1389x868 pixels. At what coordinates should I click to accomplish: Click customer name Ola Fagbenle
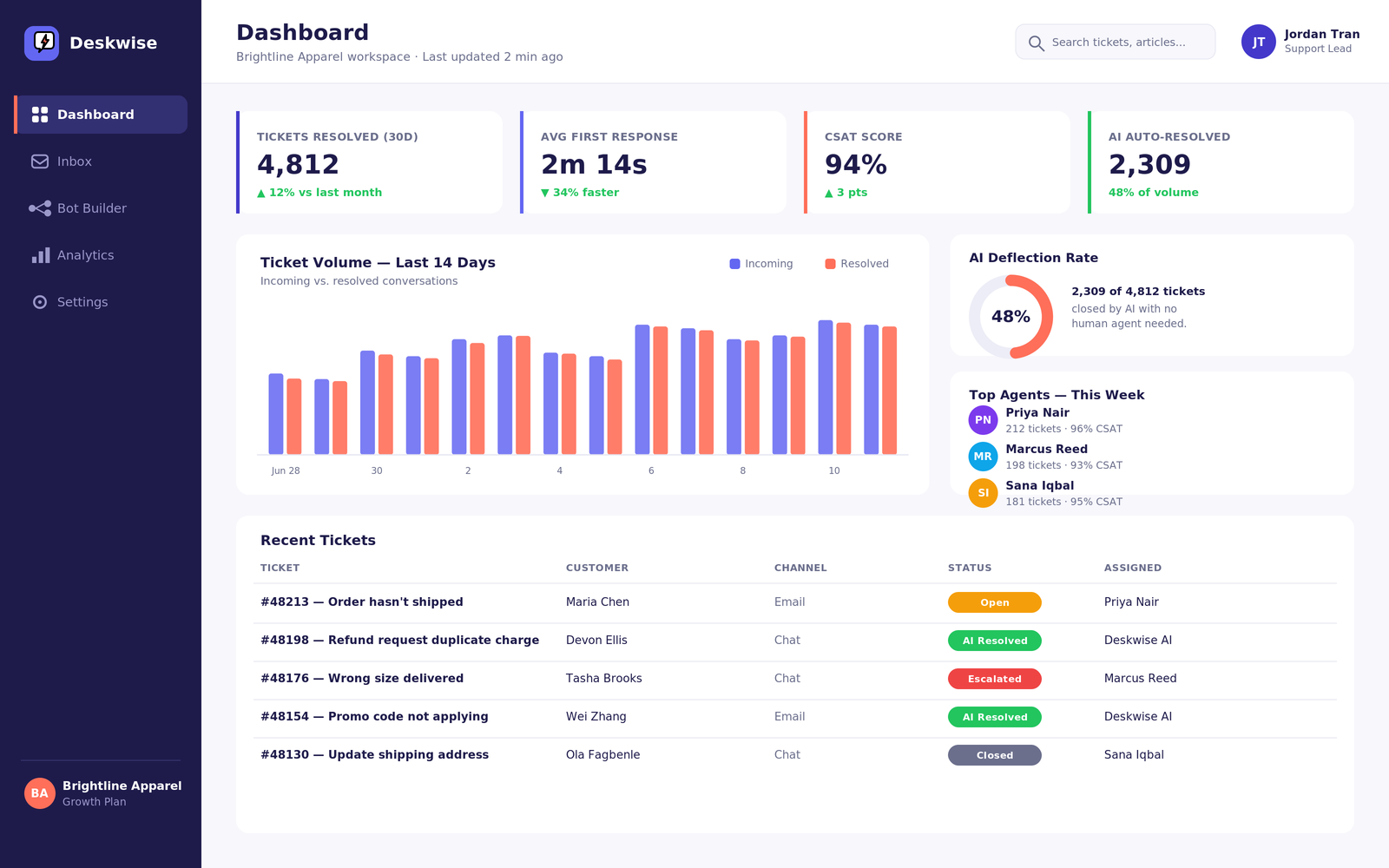coord(603,755)
